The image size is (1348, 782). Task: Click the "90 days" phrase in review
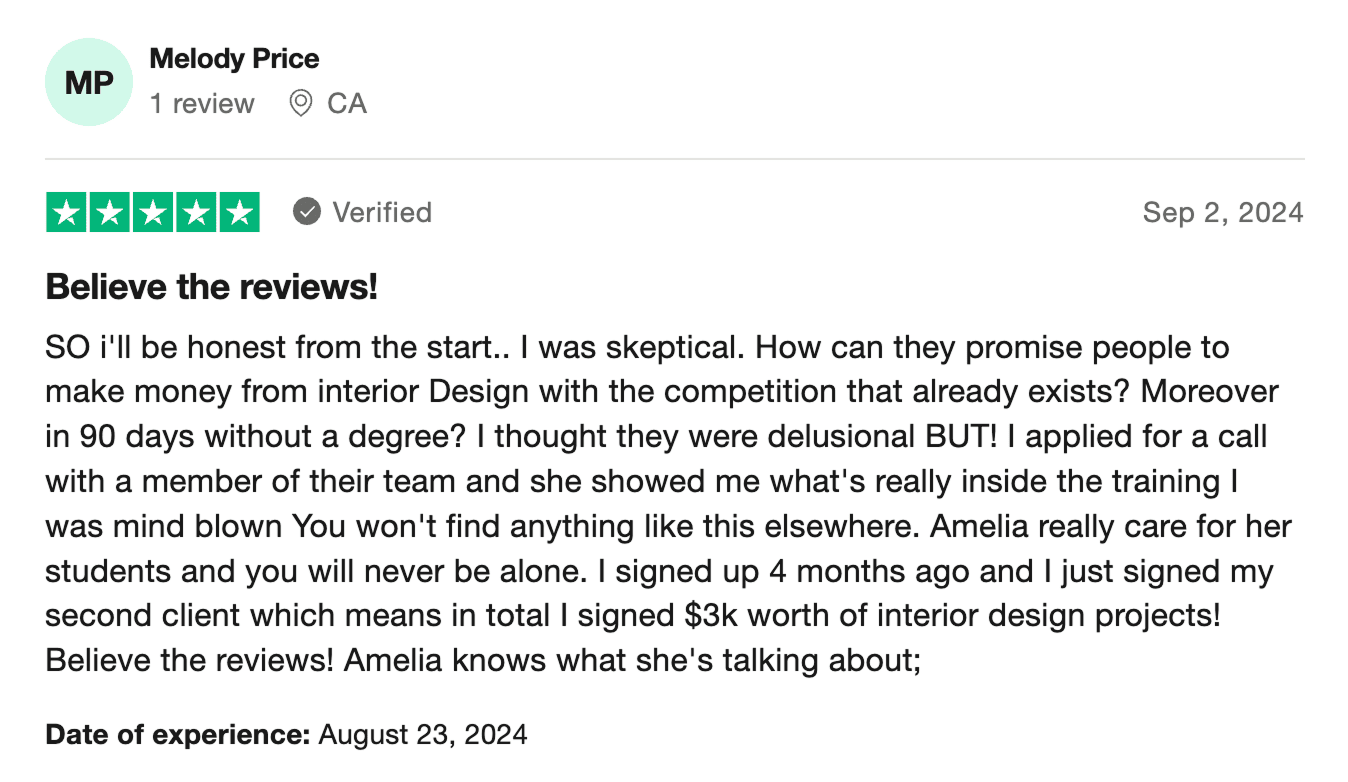[x=120, y=436]
